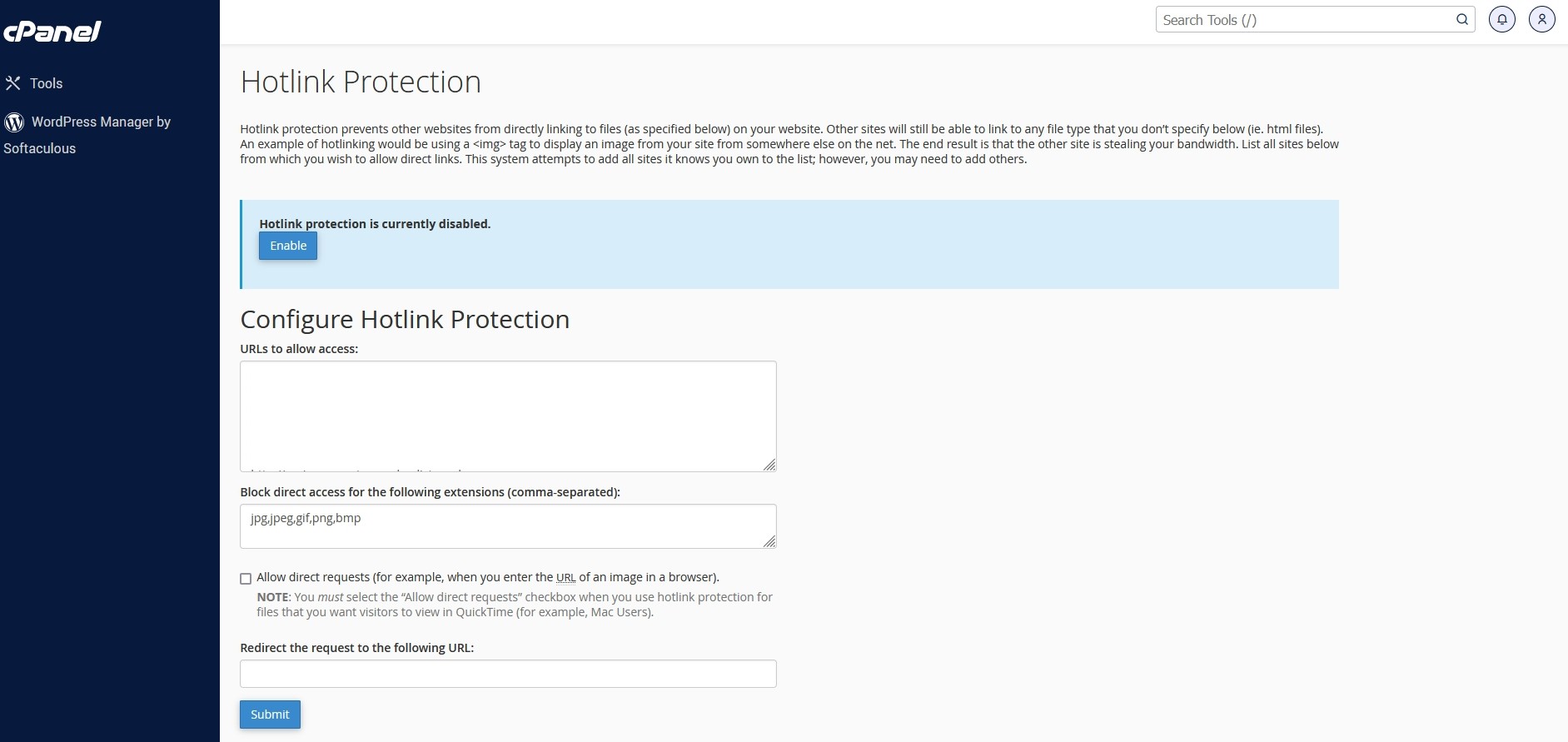The height and width of the screenshot is (742, 1568).
Task: Click the cPanel logo
Action: pyautogui.click(x=52, y=32)
